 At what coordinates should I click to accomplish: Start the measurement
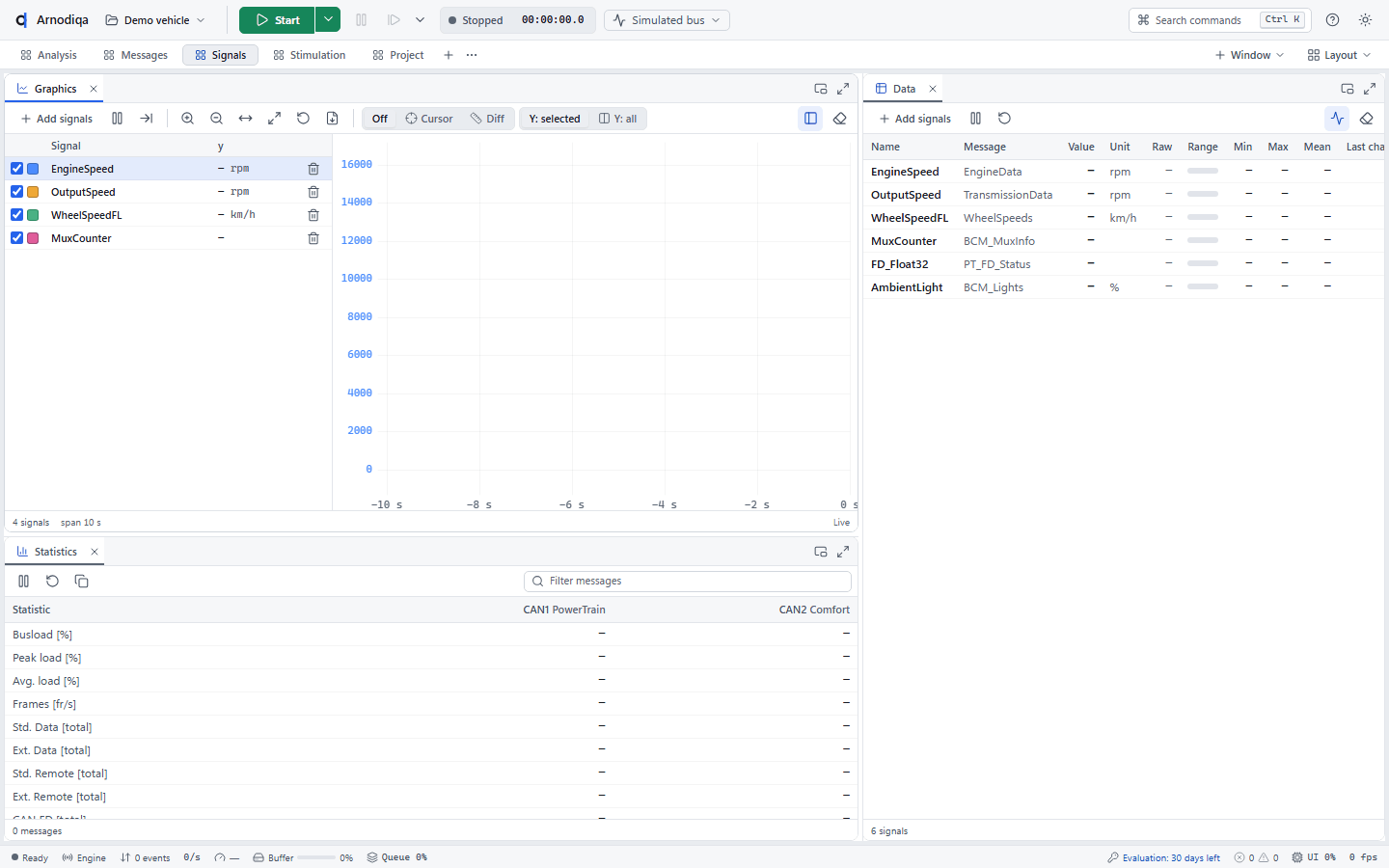278,20
